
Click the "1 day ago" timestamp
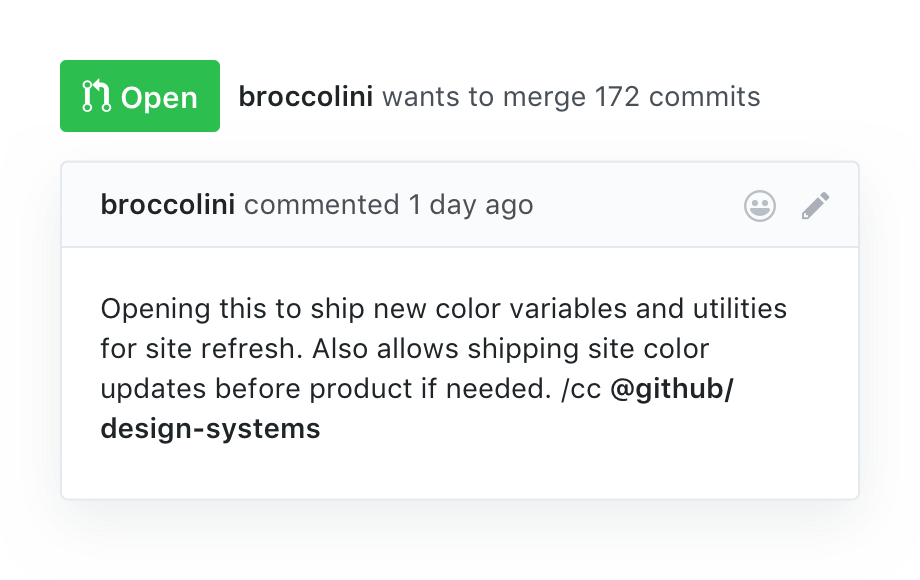click(470, 205)
